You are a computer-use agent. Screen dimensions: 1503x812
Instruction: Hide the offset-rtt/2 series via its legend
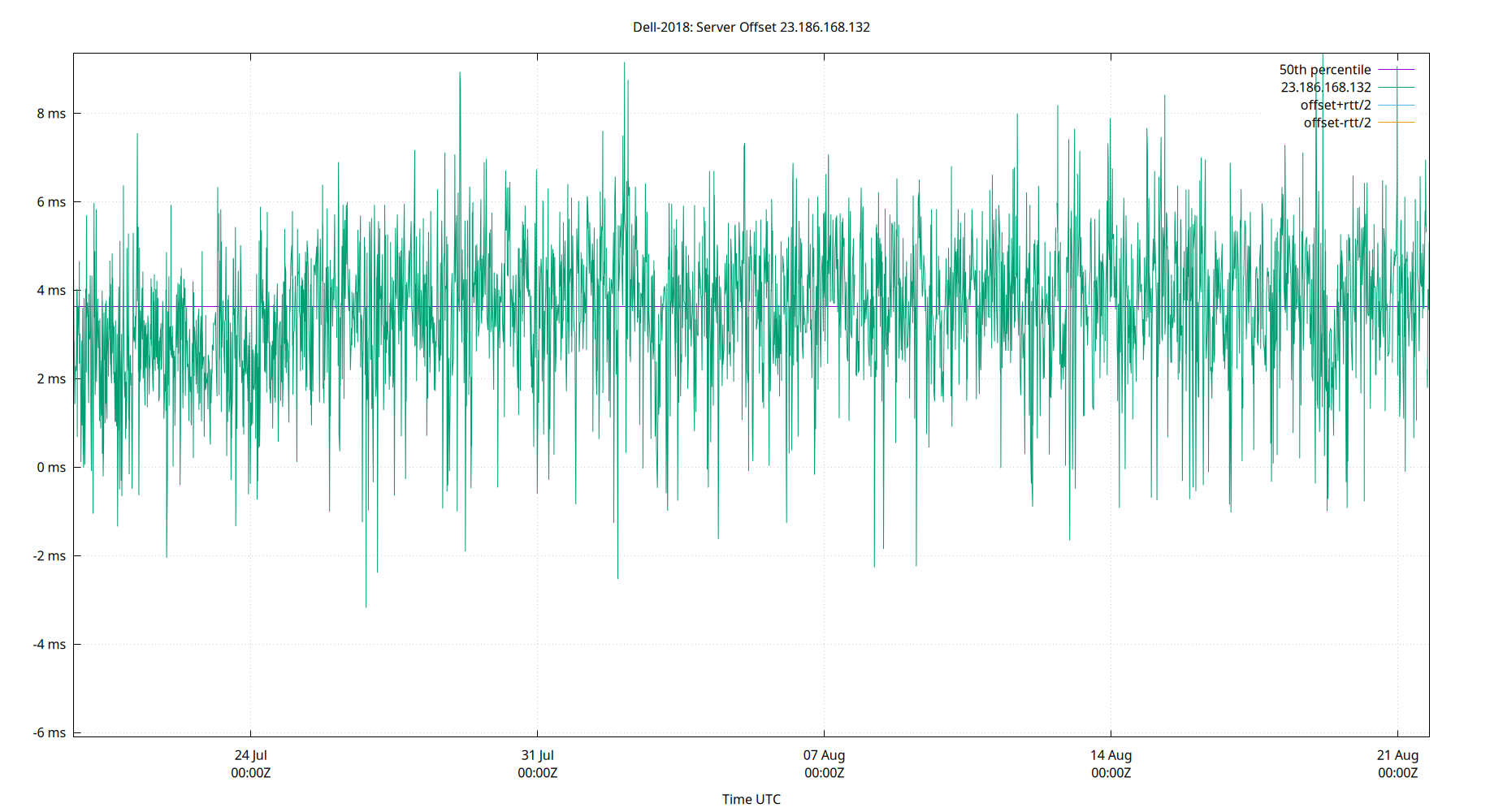(1336, 122)
